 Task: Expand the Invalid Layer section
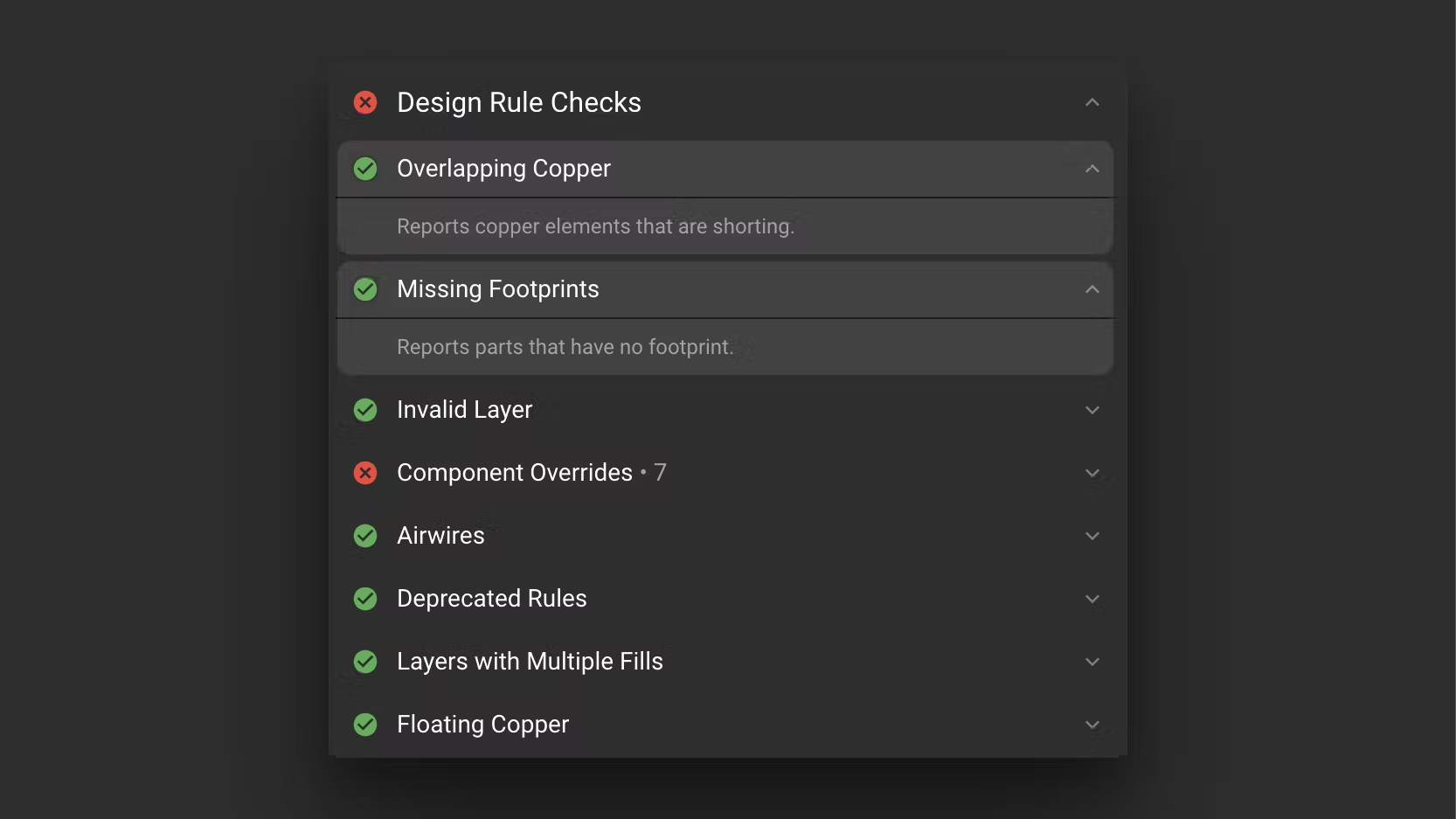point(1092,409)
